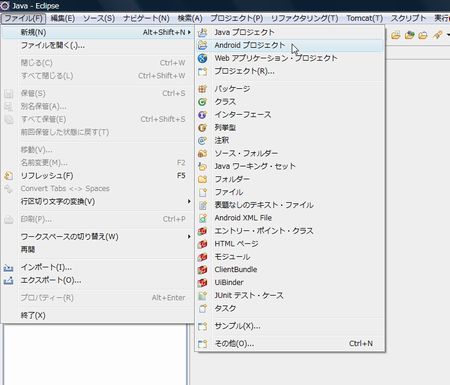Select JUnit テスト・ケース entry
450x385 pixels.
(290, 296)
